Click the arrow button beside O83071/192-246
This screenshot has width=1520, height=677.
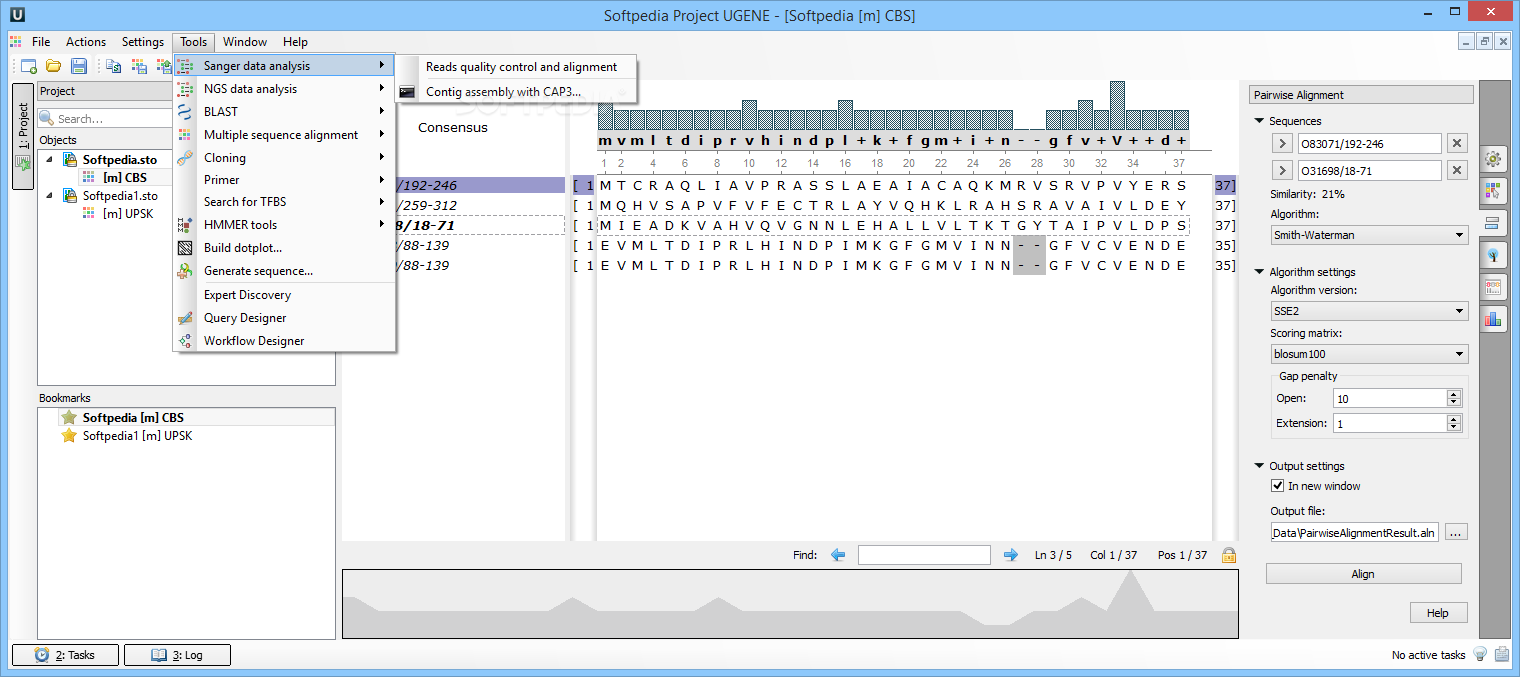pyautogui.click(x=1281, y=144)
